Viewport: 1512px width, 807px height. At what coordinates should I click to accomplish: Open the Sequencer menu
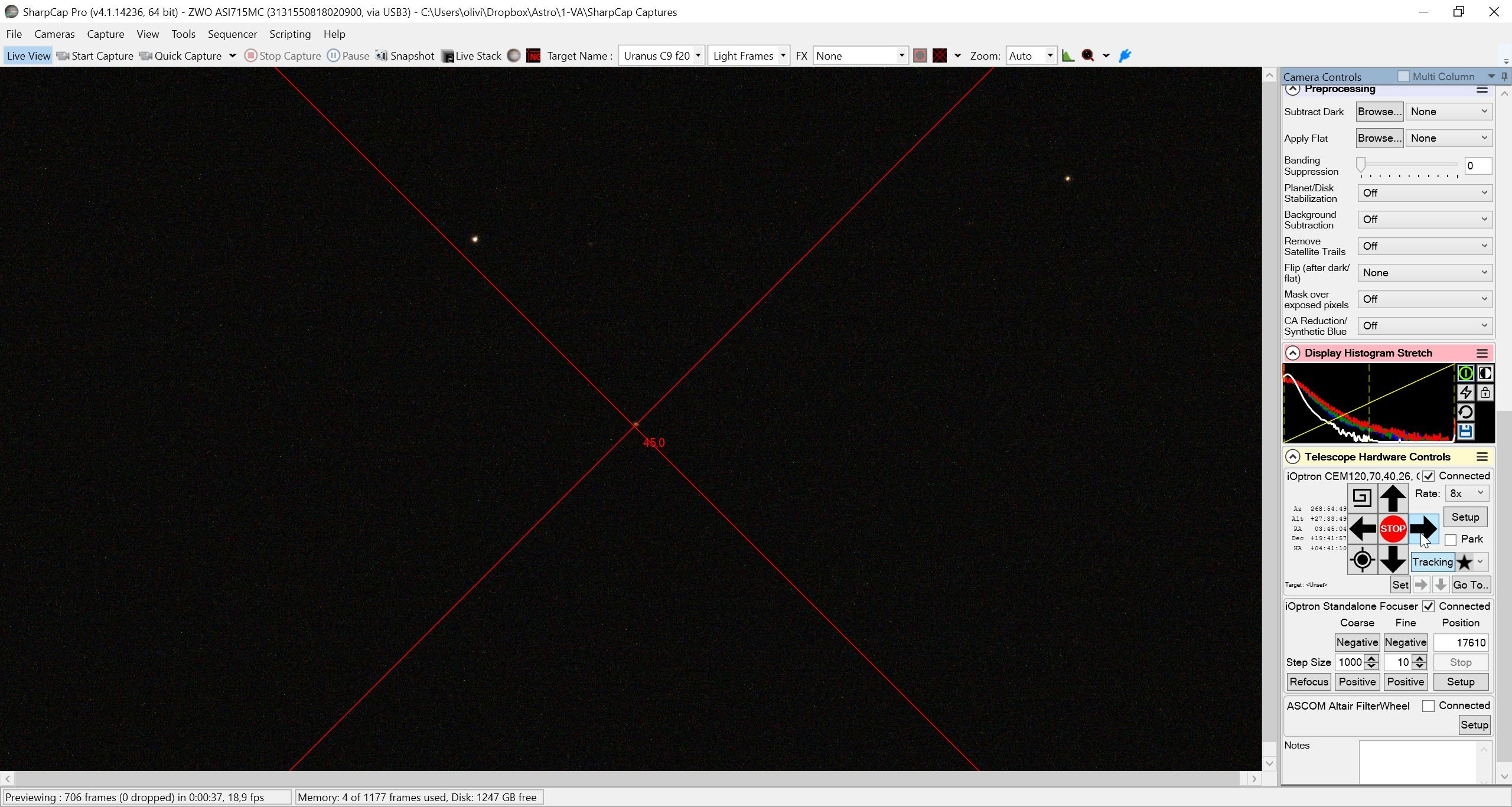coord(232,34)
